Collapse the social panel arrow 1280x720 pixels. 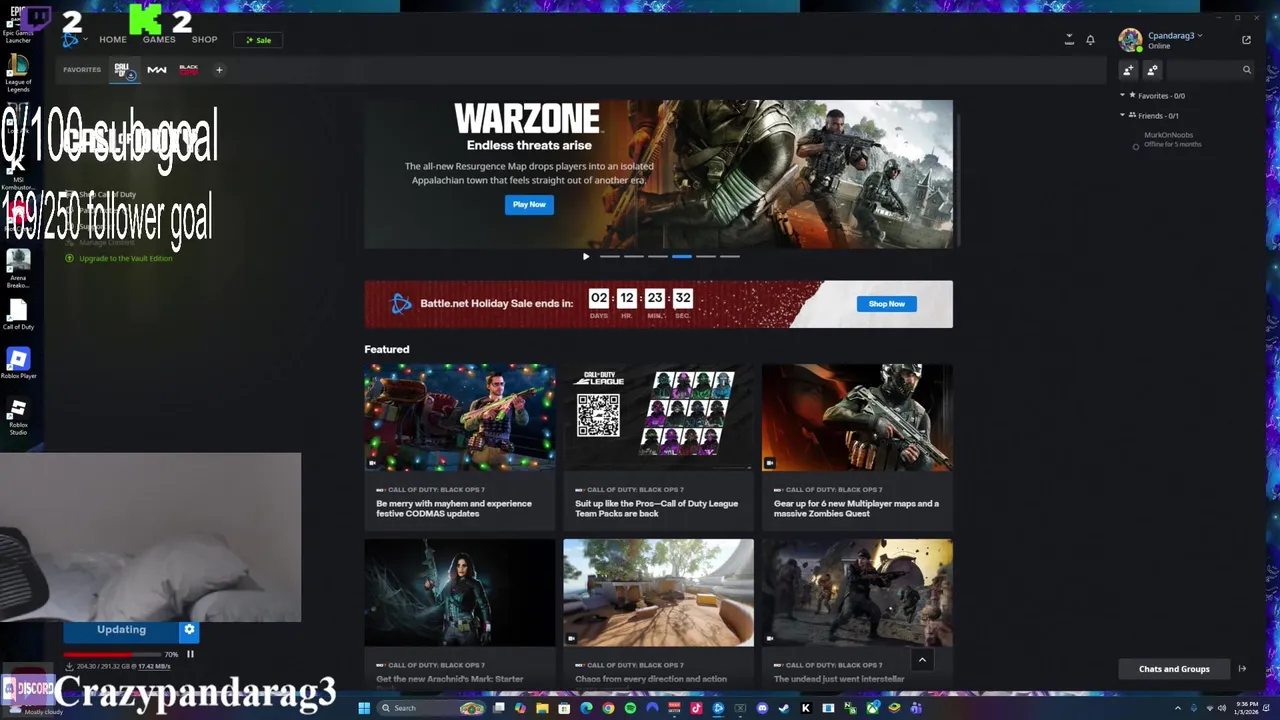[1242, 669]
